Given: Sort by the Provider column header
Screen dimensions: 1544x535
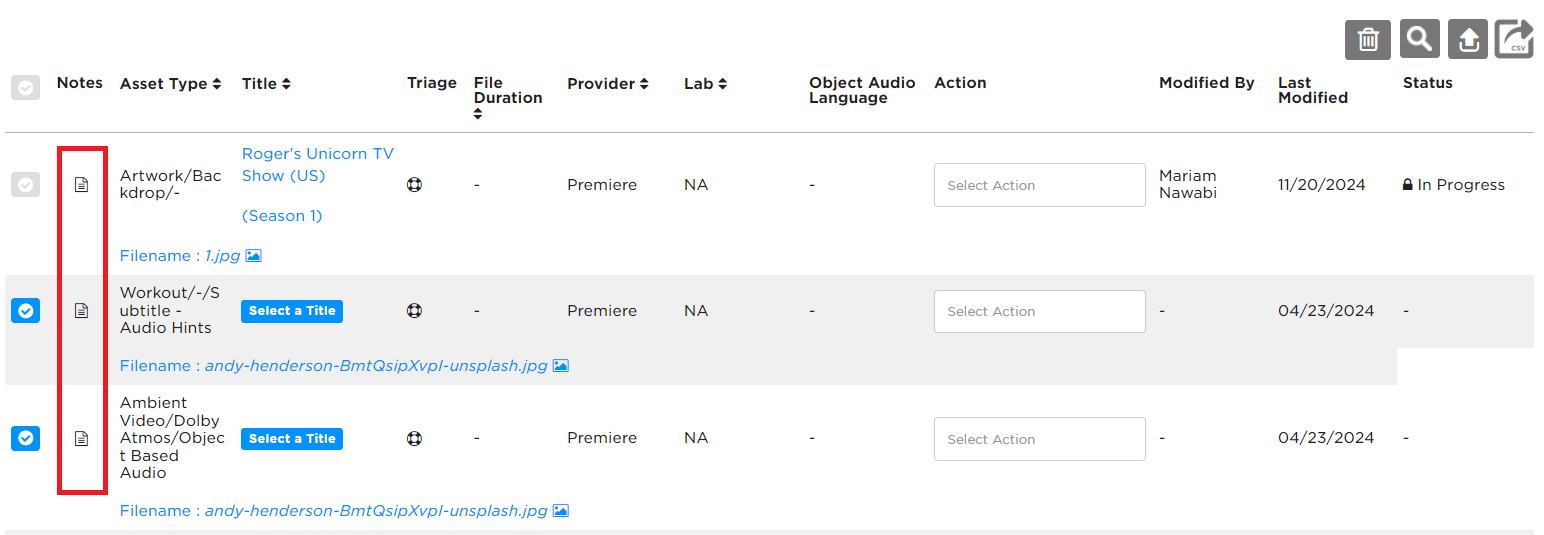Looking at the screenshot, I should point(608,84).
